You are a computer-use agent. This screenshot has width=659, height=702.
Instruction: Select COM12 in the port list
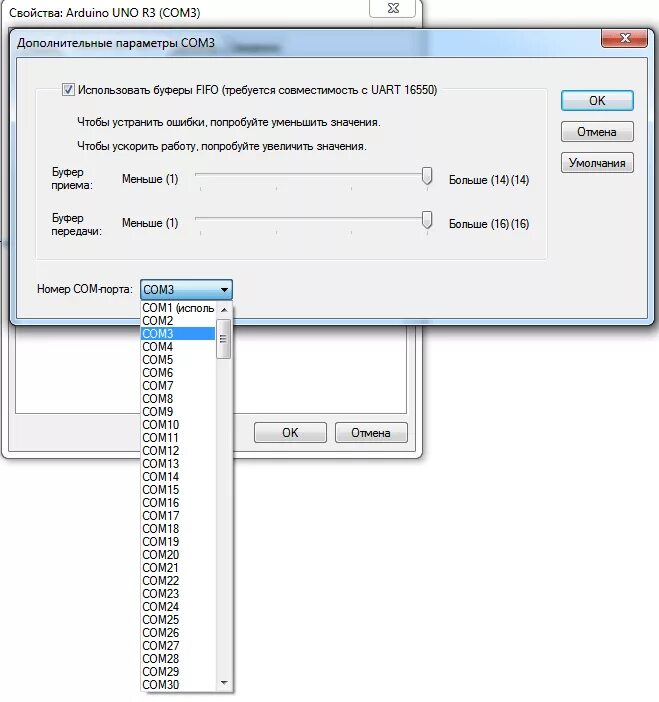[x=178, y=451]
